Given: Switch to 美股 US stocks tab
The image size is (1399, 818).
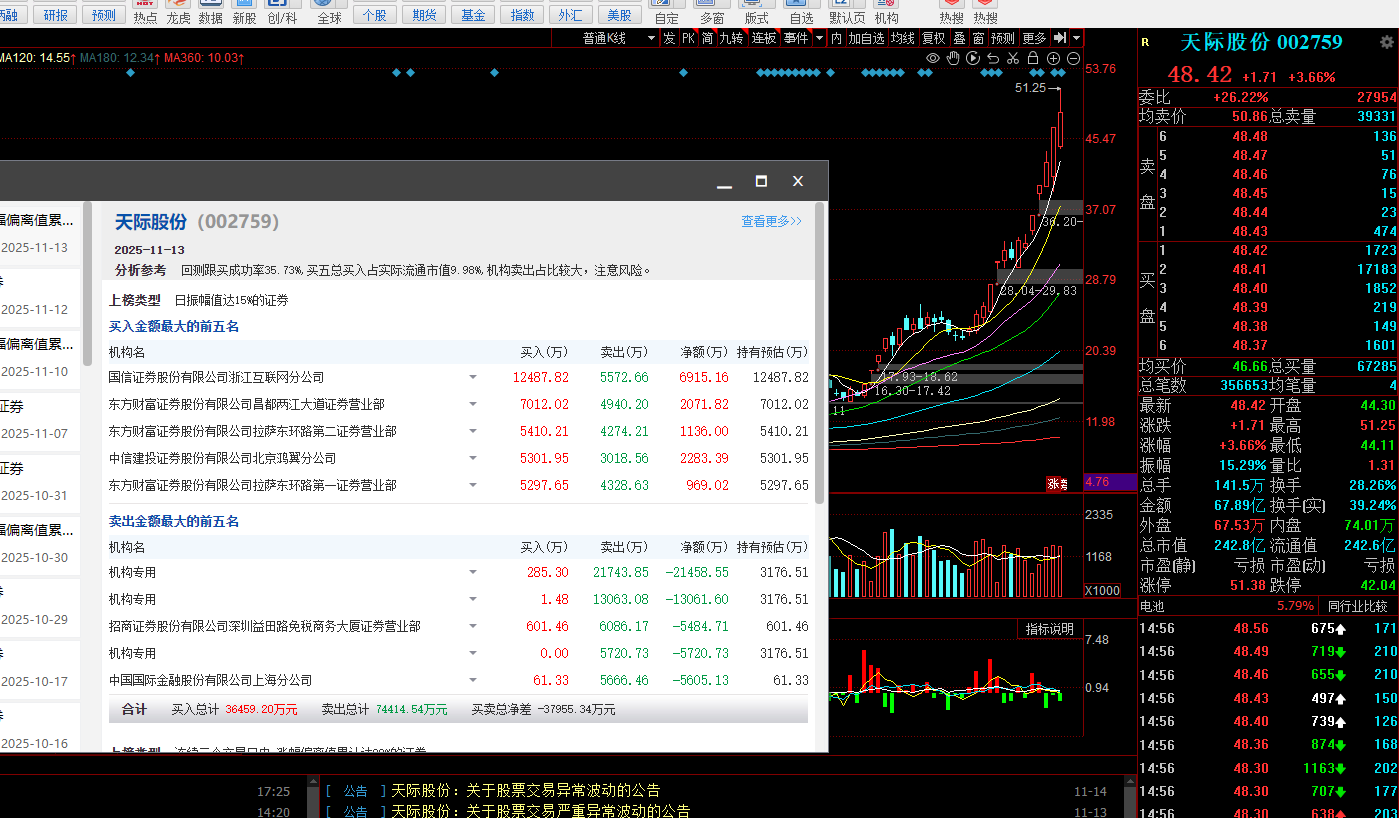Looking at the screenshot, I should [x=619, y=15].
